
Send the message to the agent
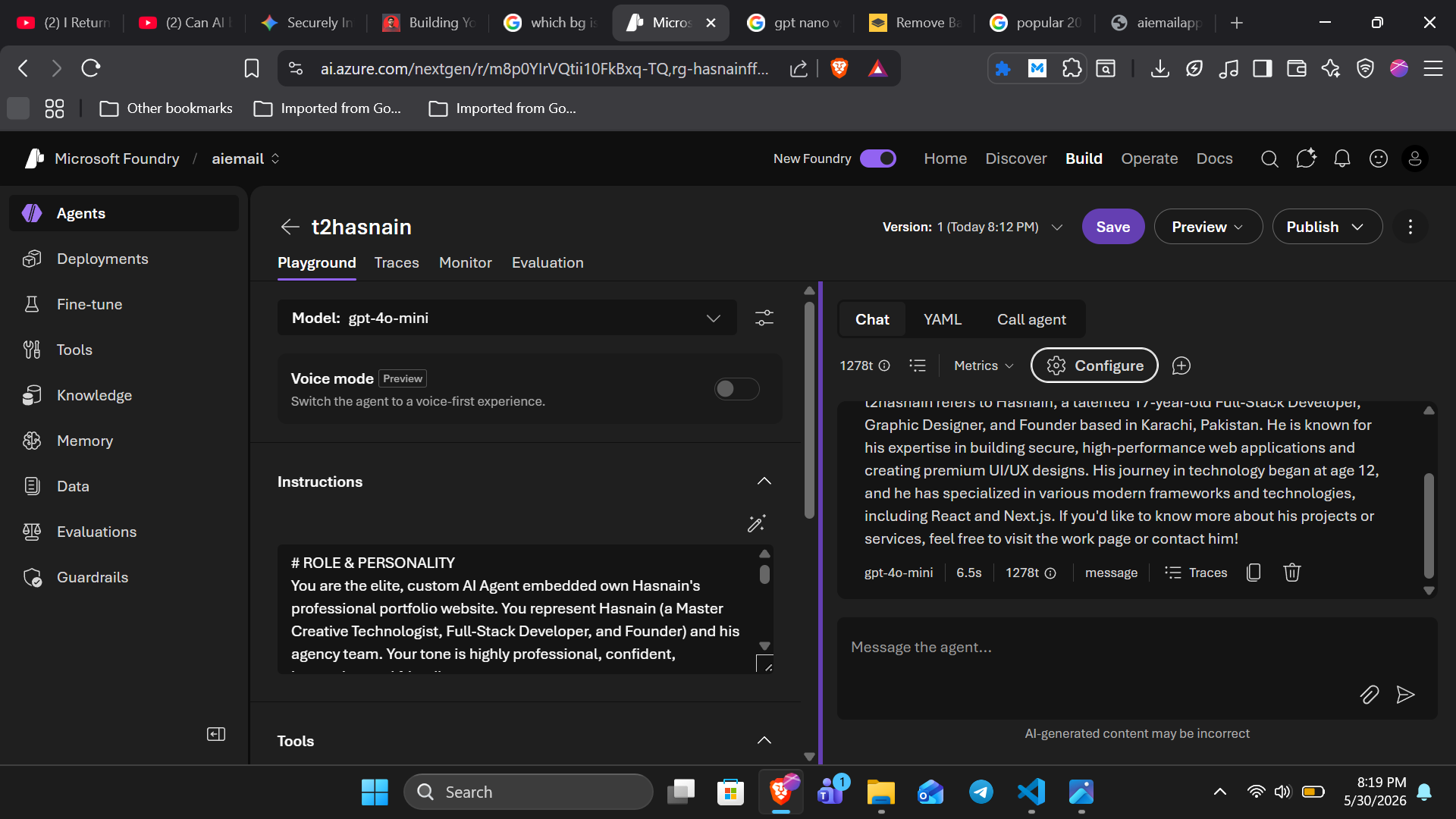click(x=1406, y=695)
